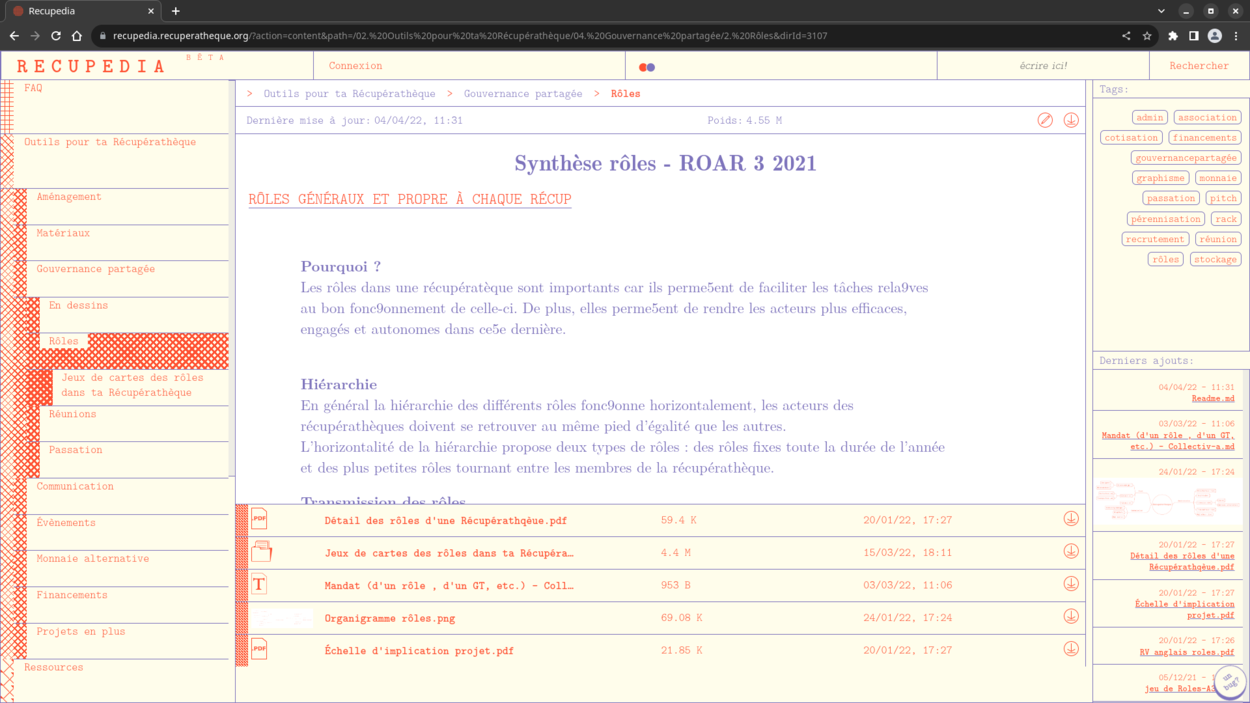The image size is (1250, 703).
Task: Download the Rôles folder via header download icon
Action: click(x=1071, y=120)
